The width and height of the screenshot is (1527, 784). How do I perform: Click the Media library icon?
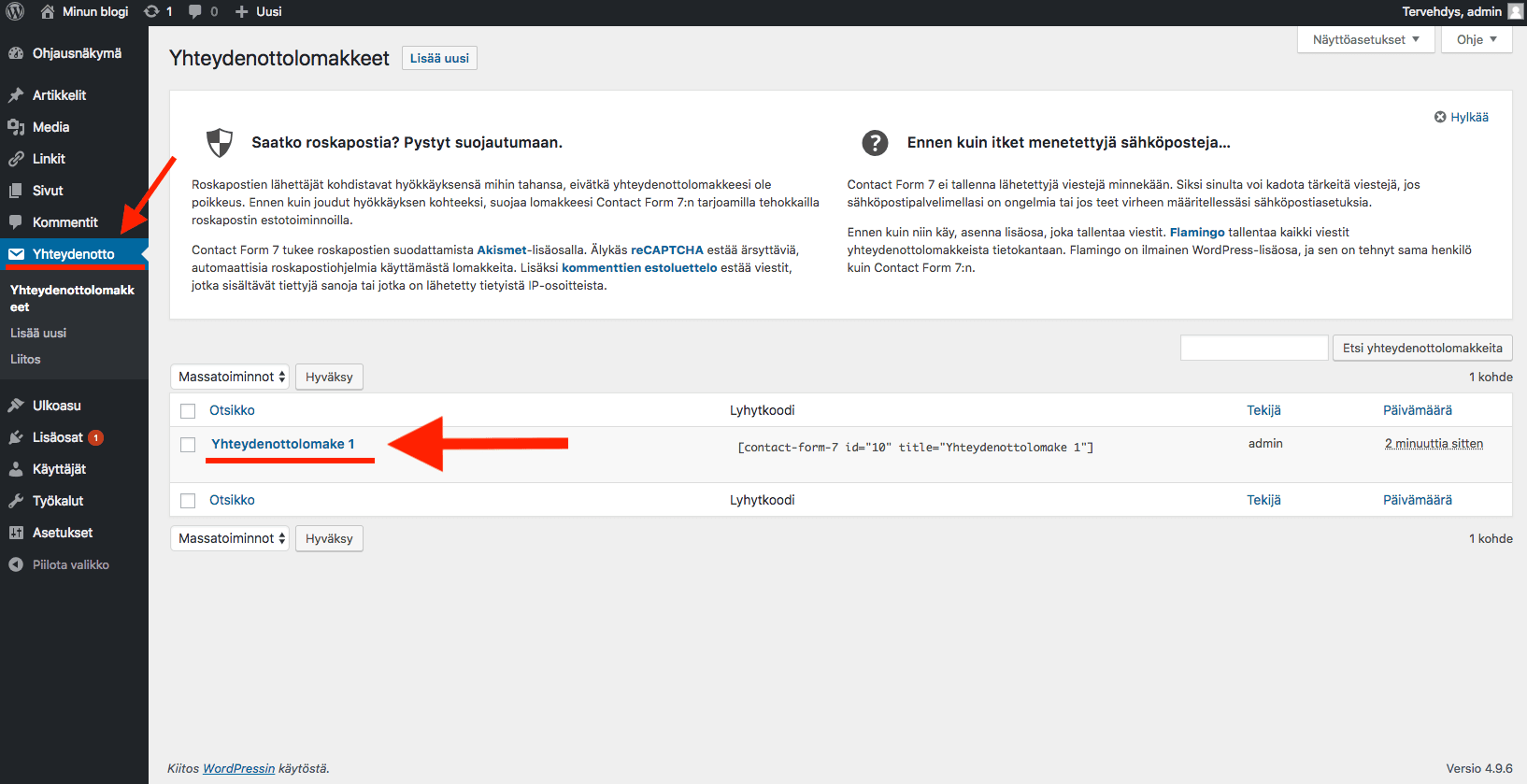pyautogui.click(x=16, y=127)
